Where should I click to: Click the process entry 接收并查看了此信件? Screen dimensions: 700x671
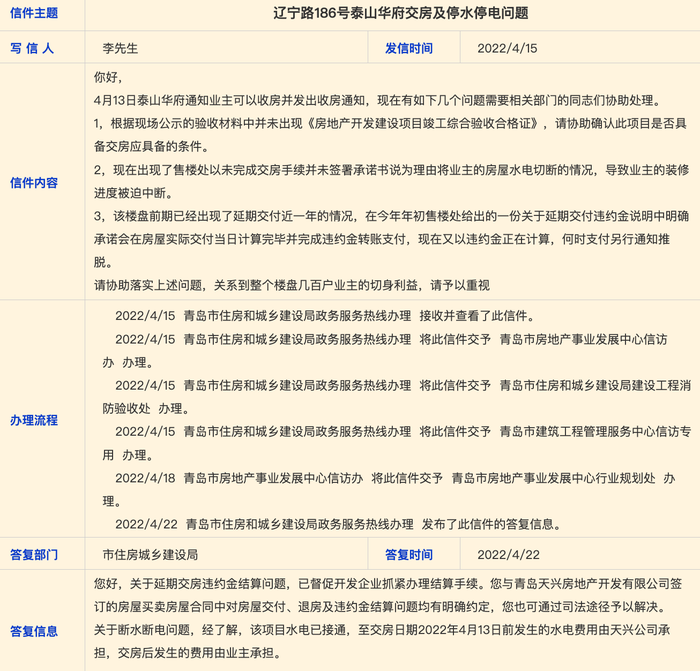point(325,316)
